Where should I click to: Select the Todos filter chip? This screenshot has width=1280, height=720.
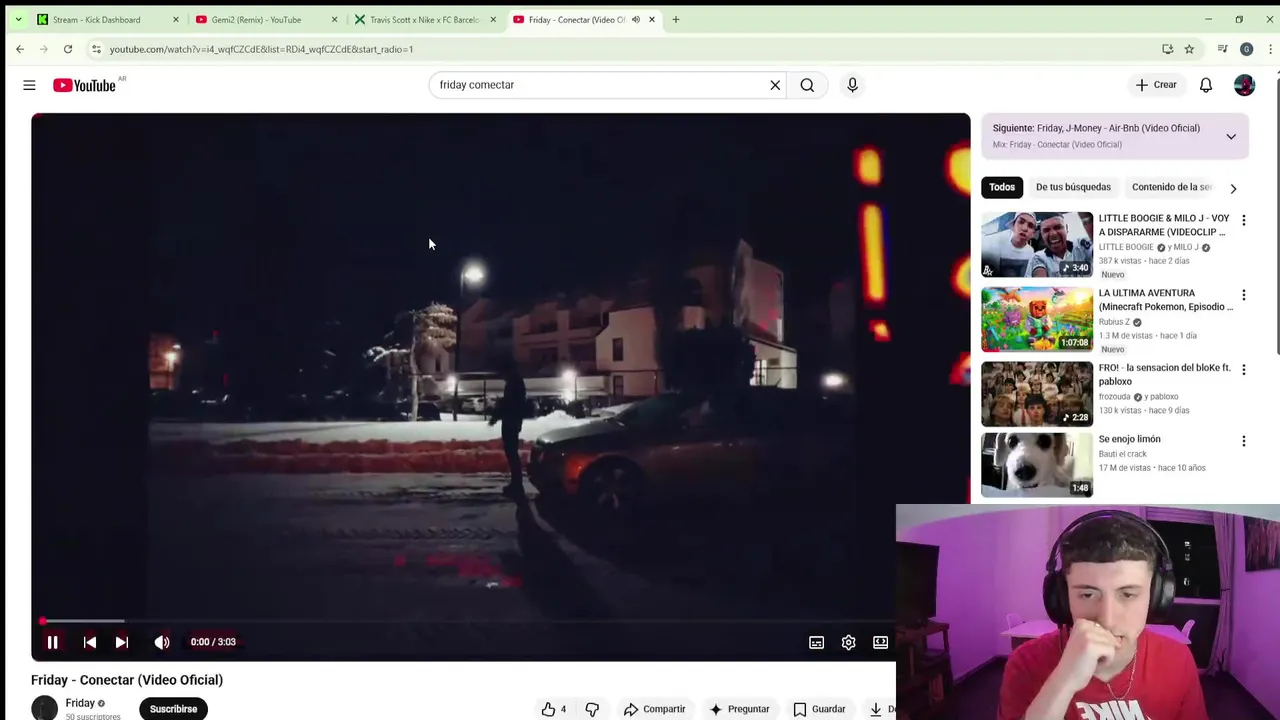click(1001, 187)
